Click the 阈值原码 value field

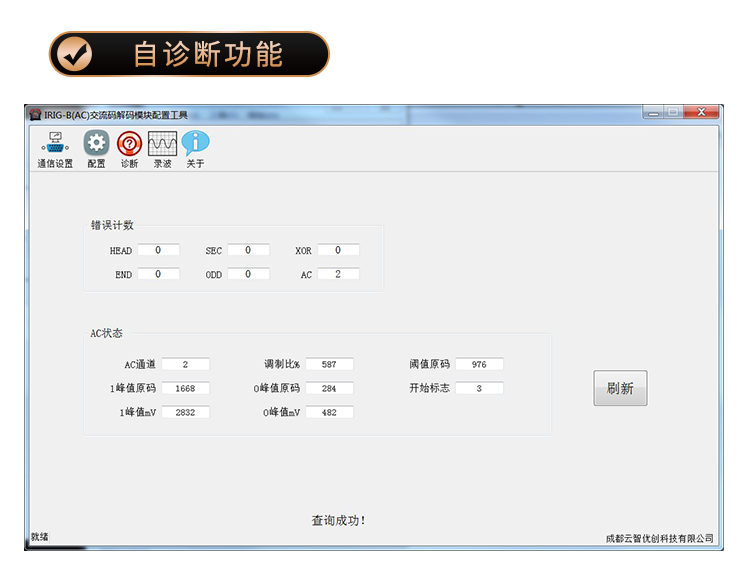[479, 364]
